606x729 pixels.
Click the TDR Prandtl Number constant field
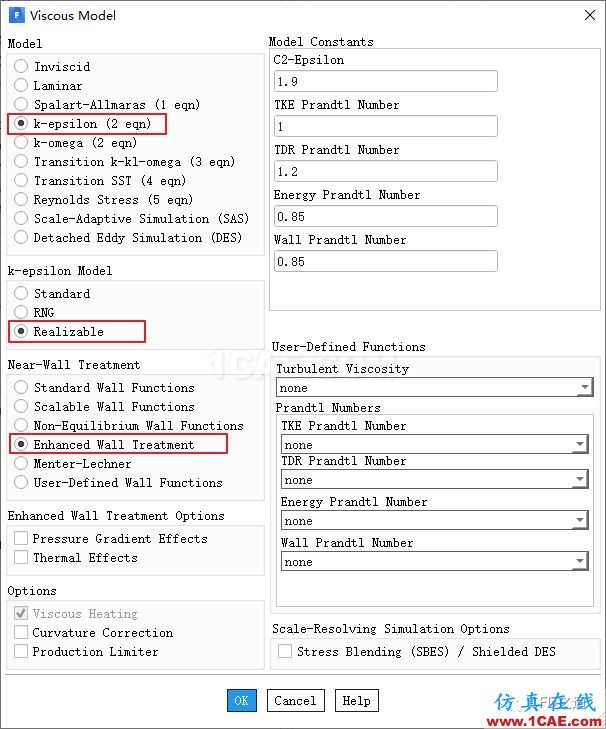click(386, 171)
